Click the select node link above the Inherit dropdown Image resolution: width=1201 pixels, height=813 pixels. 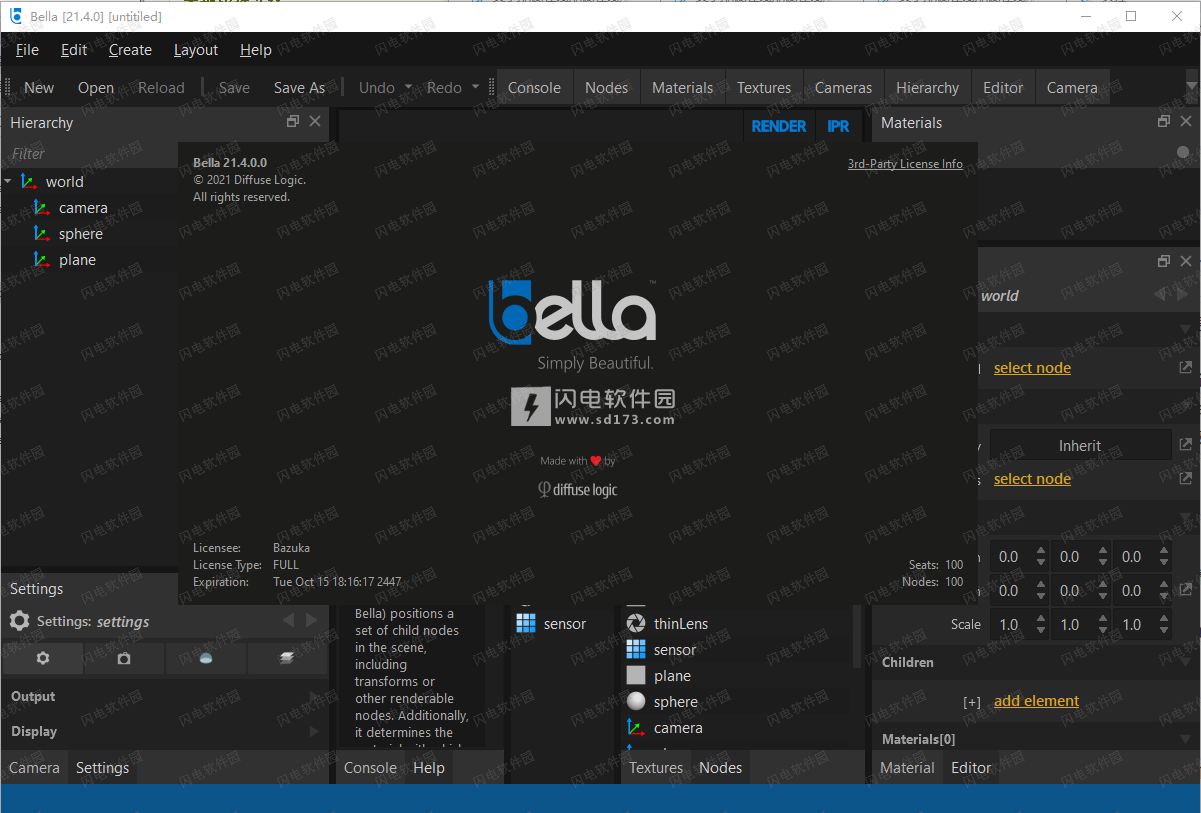coord(1032,368)
